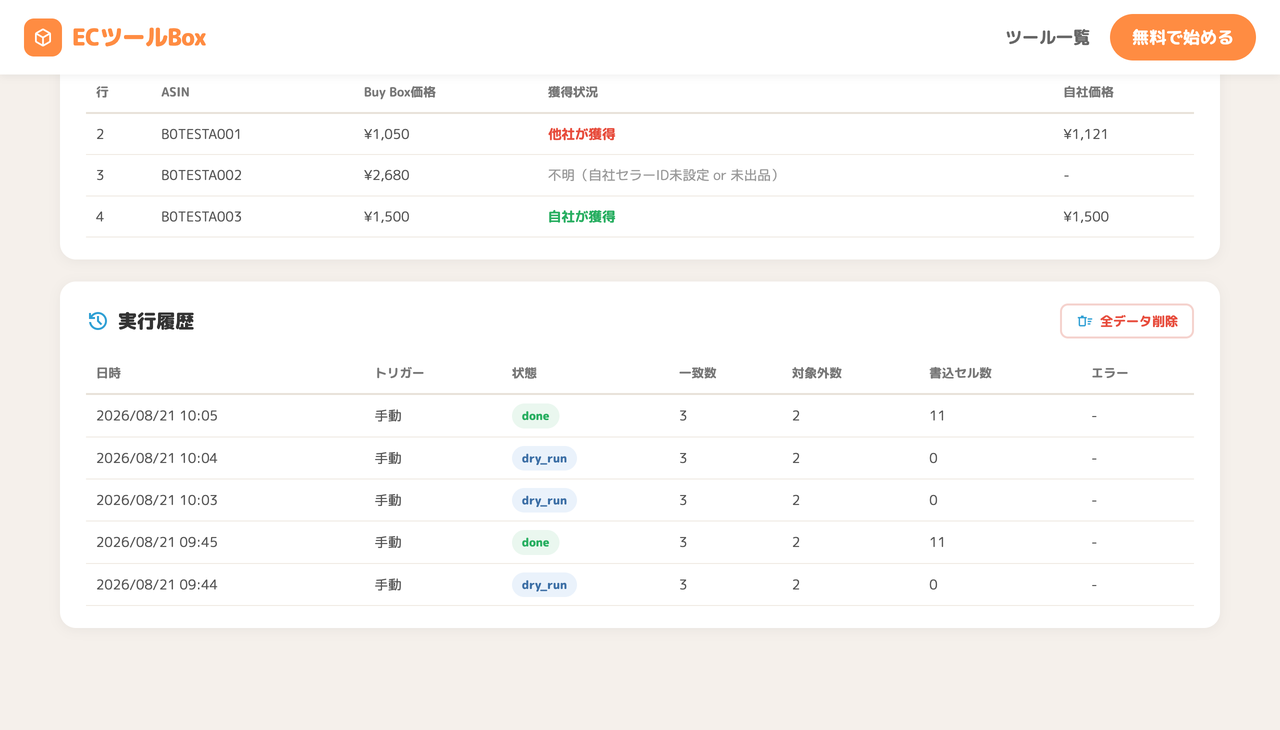Click the 全データ削除 button

(1127, 321)
